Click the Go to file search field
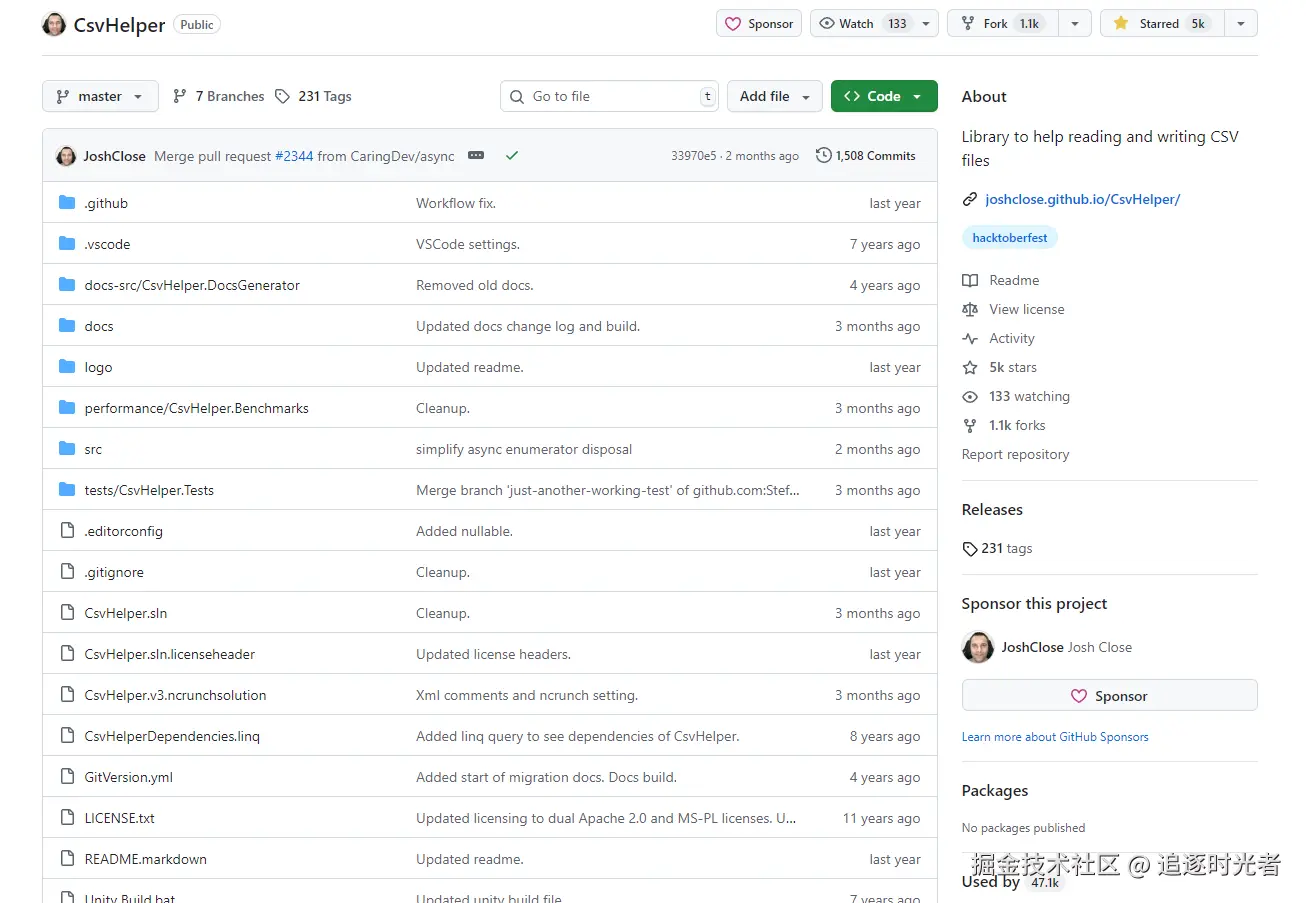1306x903 pixels. click(609, 96)
